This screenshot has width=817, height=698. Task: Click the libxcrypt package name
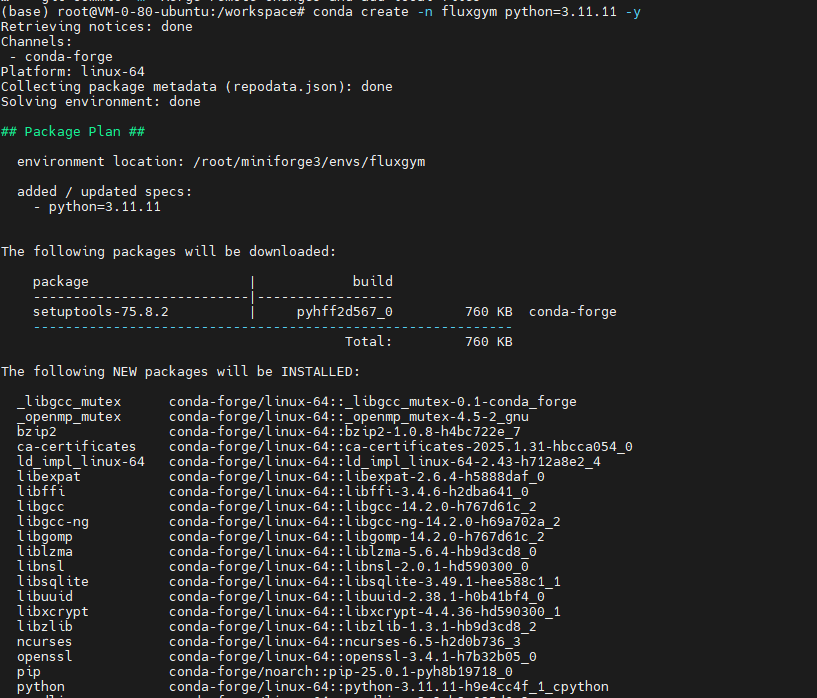(53, 612)
